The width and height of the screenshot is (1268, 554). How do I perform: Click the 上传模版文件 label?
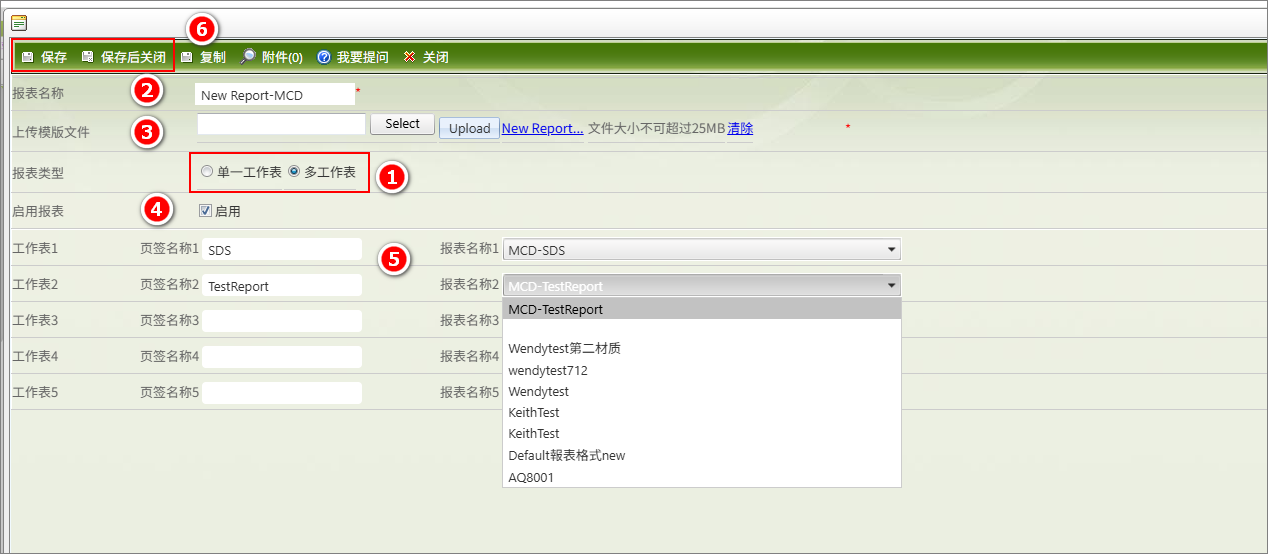(51, 131)
